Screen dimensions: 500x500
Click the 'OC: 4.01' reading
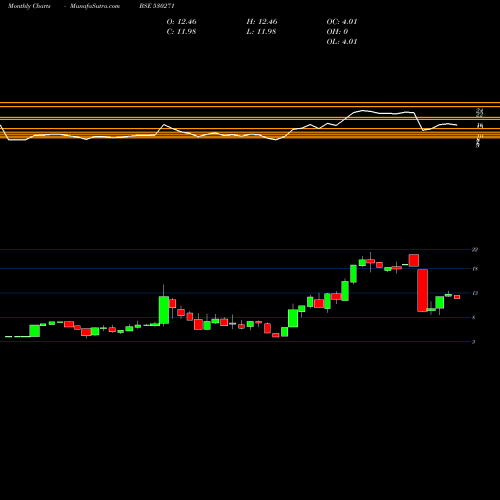[x=342, y=22]
